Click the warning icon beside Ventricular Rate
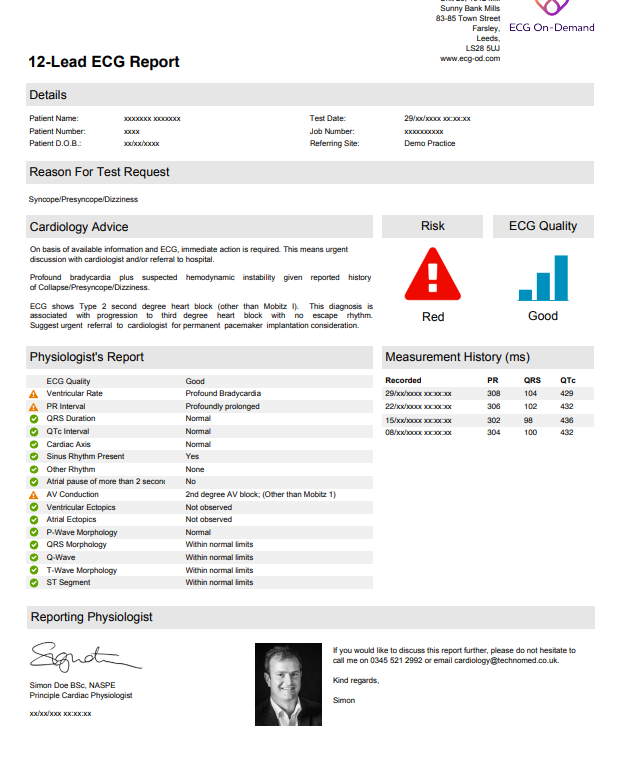Image resolution: width=632 pixels, height=761 pixels. 34,394
